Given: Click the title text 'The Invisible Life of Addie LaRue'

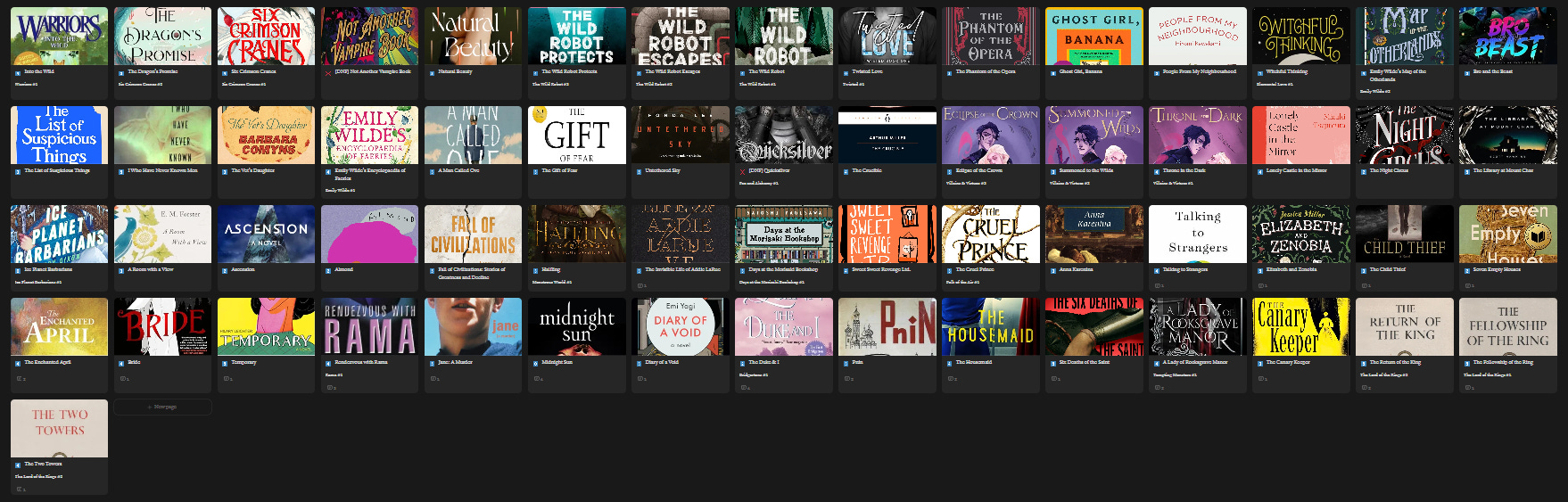Looking at the screenshot, I should [682, 269].
